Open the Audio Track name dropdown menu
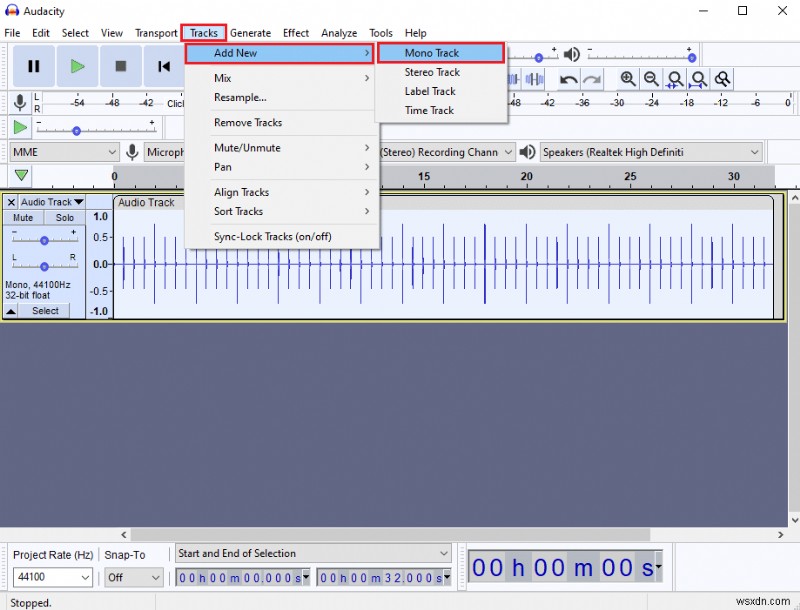The height and width of the screenshot is (610, 800). pos(52,202)
